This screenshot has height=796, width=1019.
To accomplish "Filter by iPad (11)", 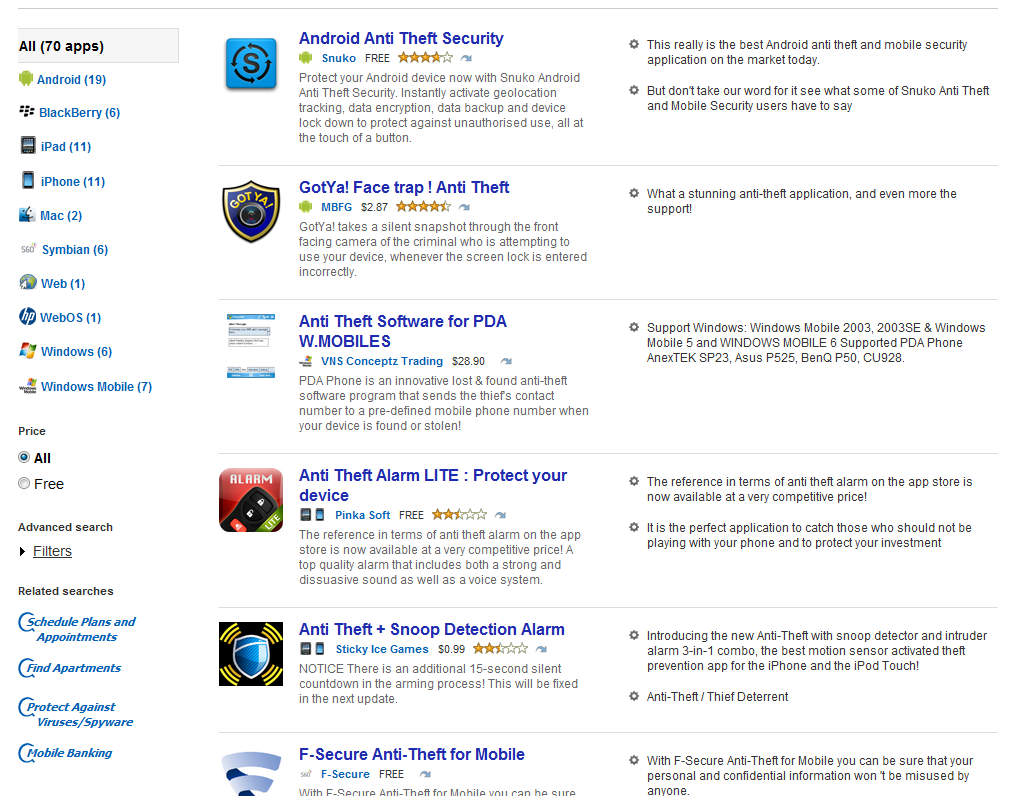I will point(66,147).
